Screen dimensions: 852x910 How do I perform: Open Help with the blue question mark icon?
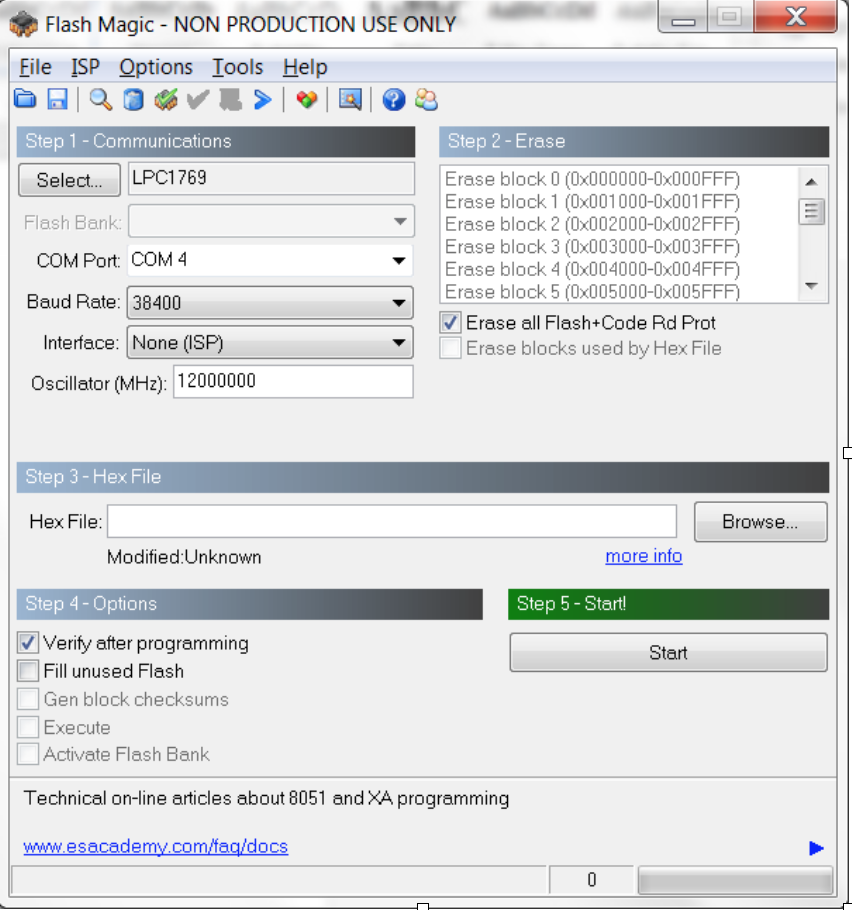393,100
